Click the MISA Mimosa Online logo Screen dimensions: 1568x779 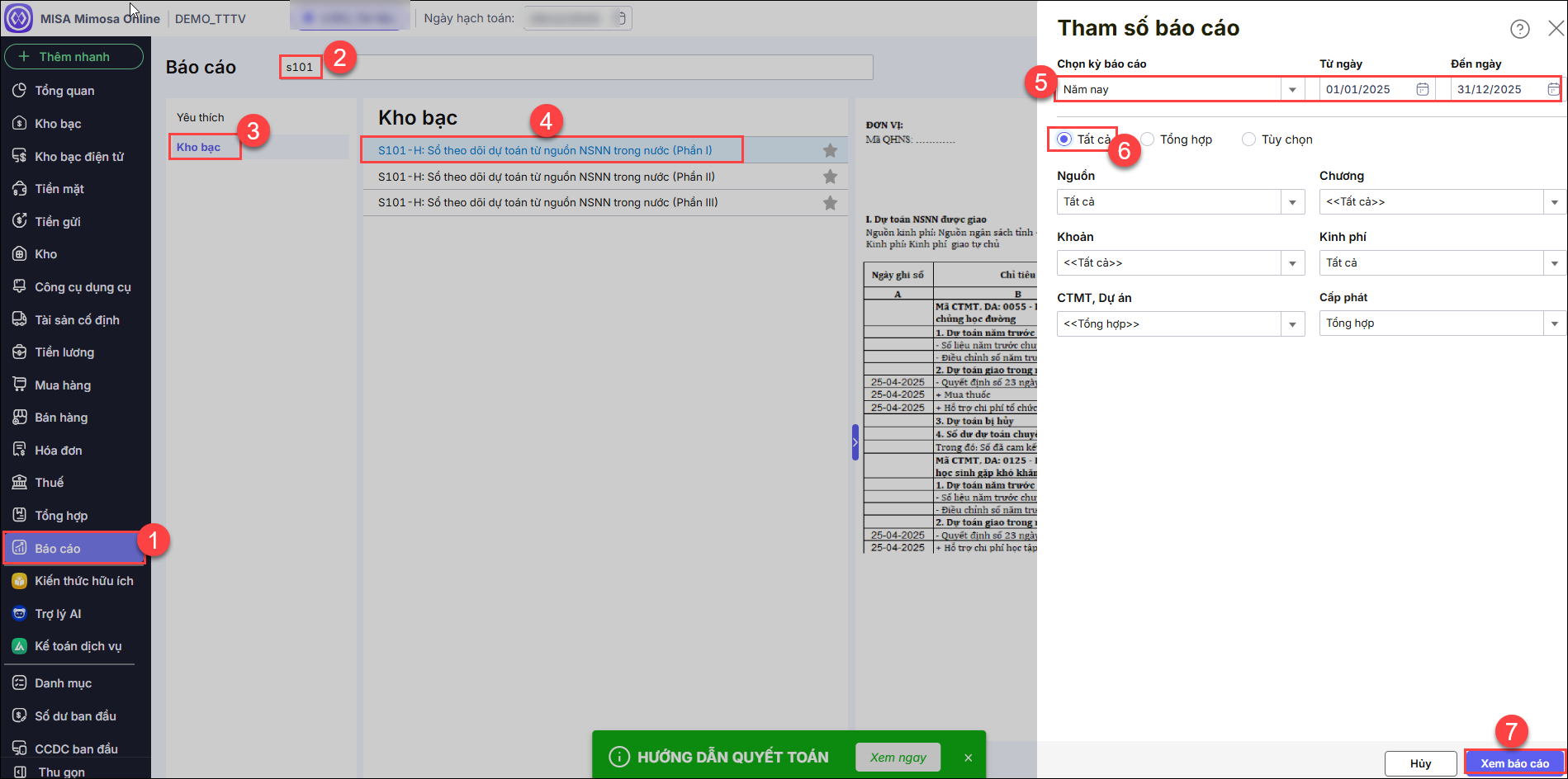[x=19, y=18]
